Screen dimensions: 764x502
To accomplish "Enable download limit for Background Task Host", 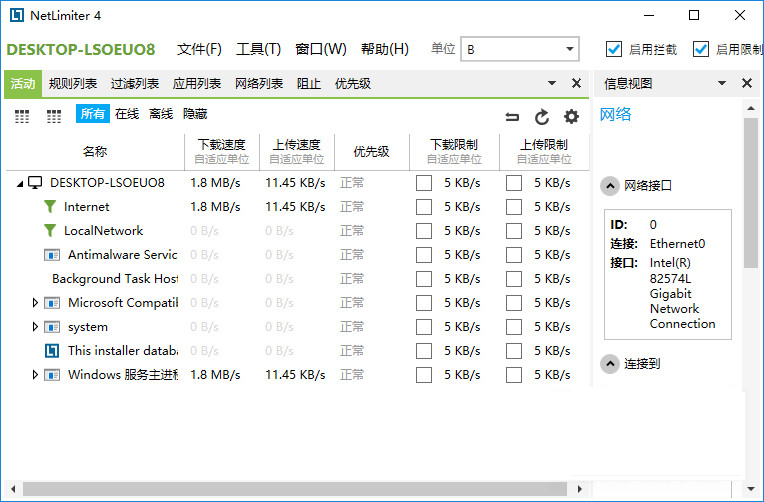I will (424, 279).
